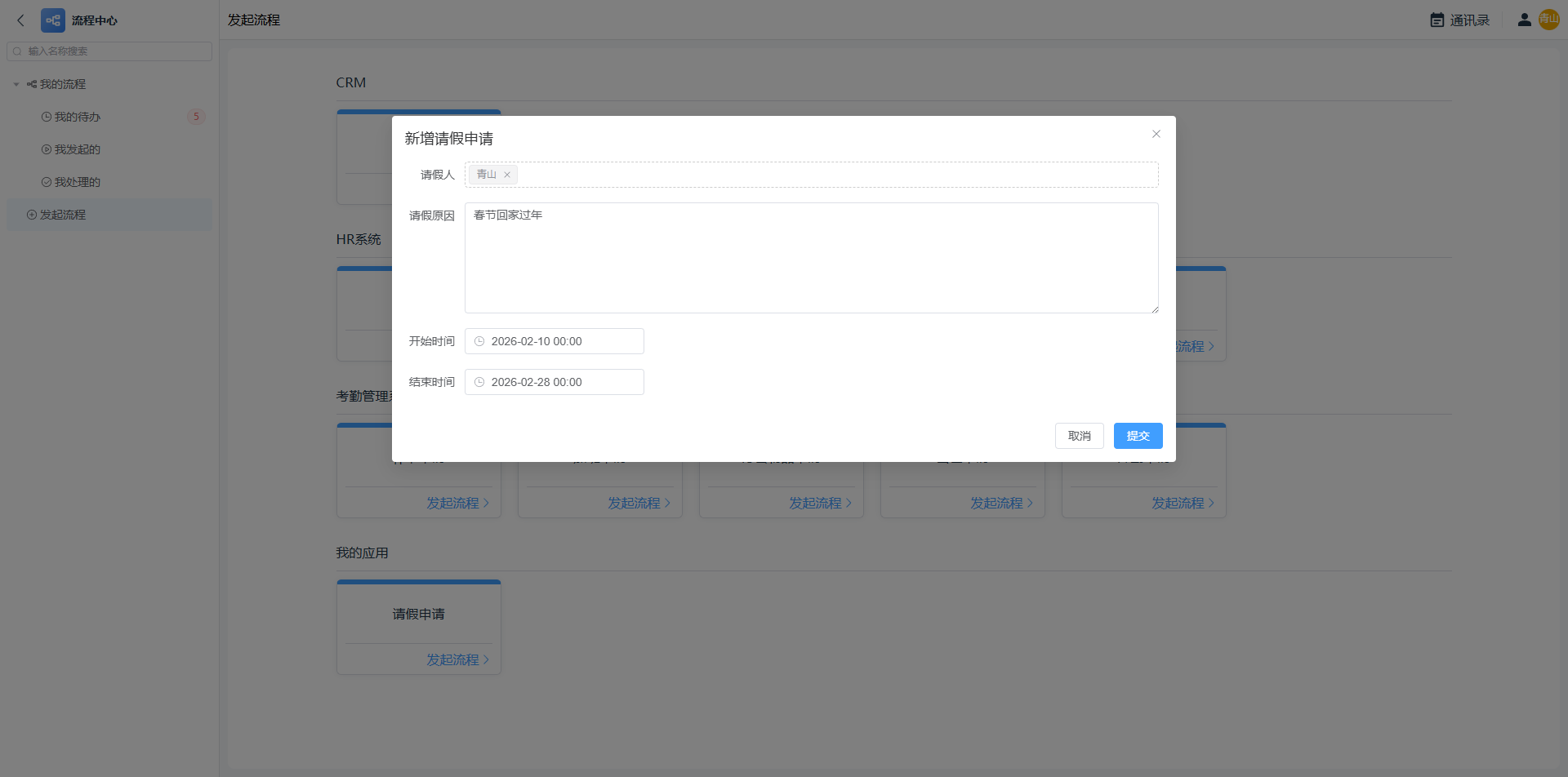Open 我的待办 in the sidebar
The image size is (1568, 777).
[x=77, y=117]
